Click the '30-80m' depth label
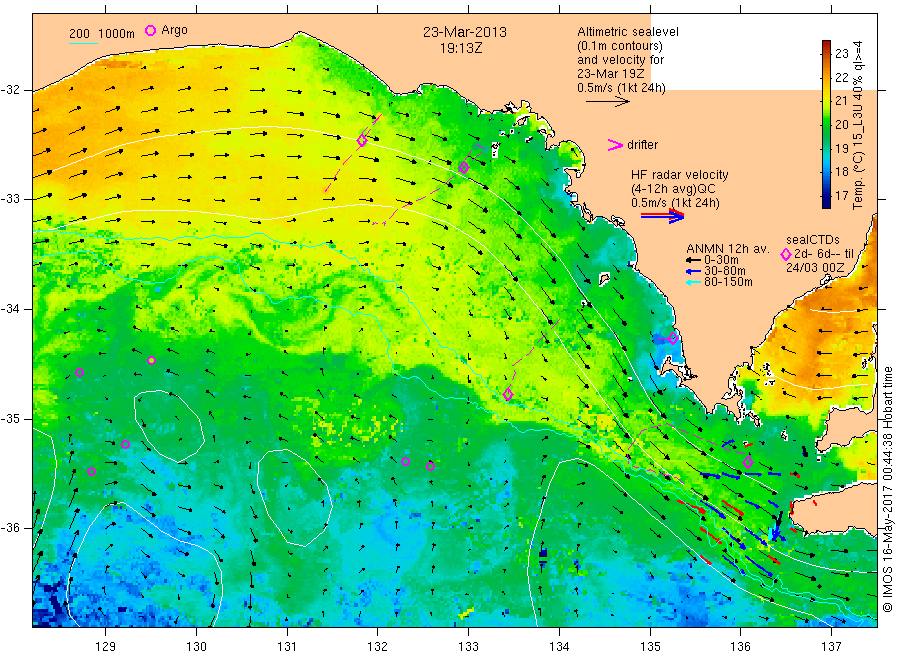Image resolution: width=900 pixels, height=660 pixels. (x=725, y=271)
